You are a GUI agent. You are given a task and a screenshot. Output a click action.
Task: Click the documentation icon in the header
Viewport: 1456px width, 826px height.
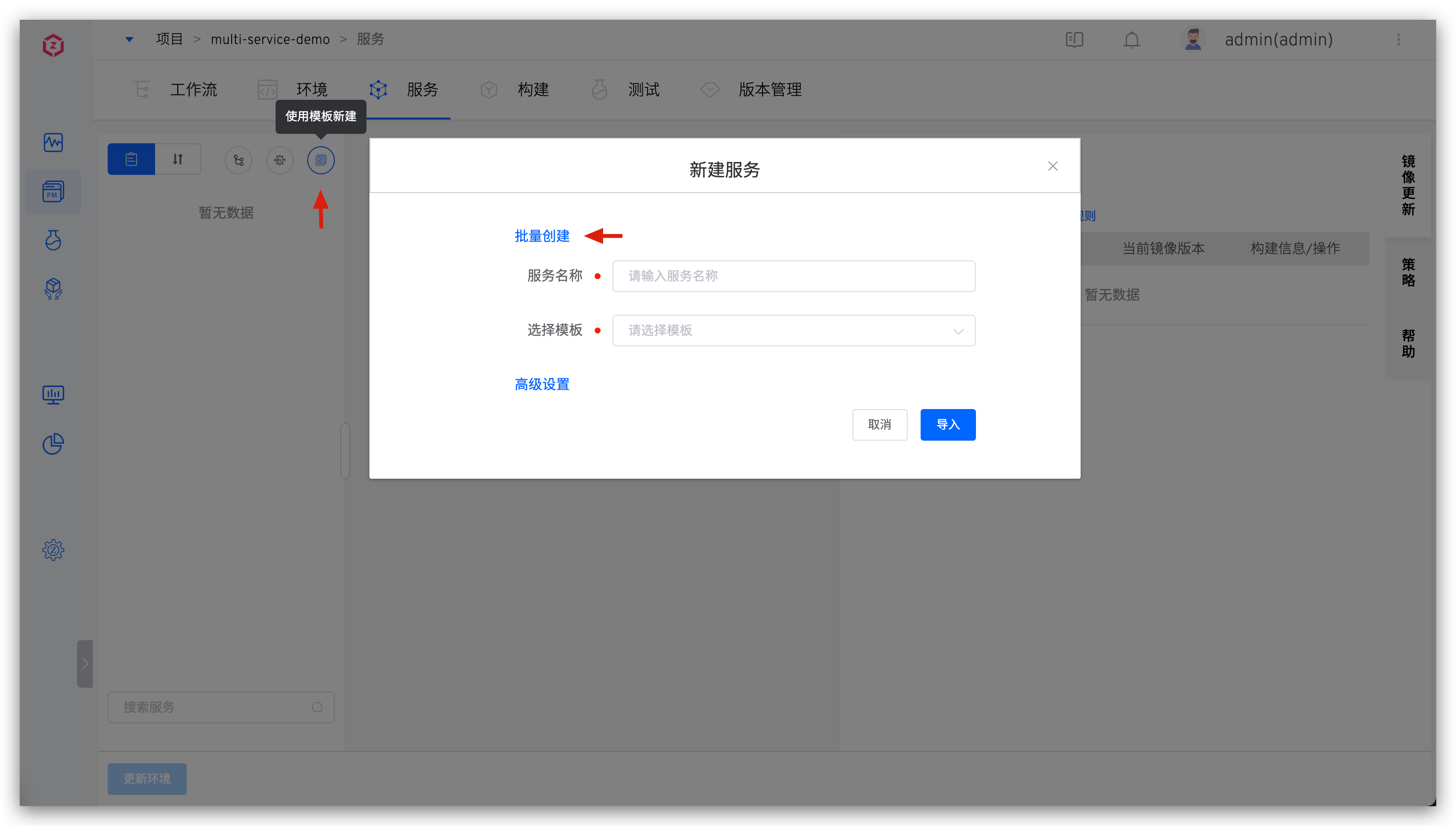pos(1074,40)
